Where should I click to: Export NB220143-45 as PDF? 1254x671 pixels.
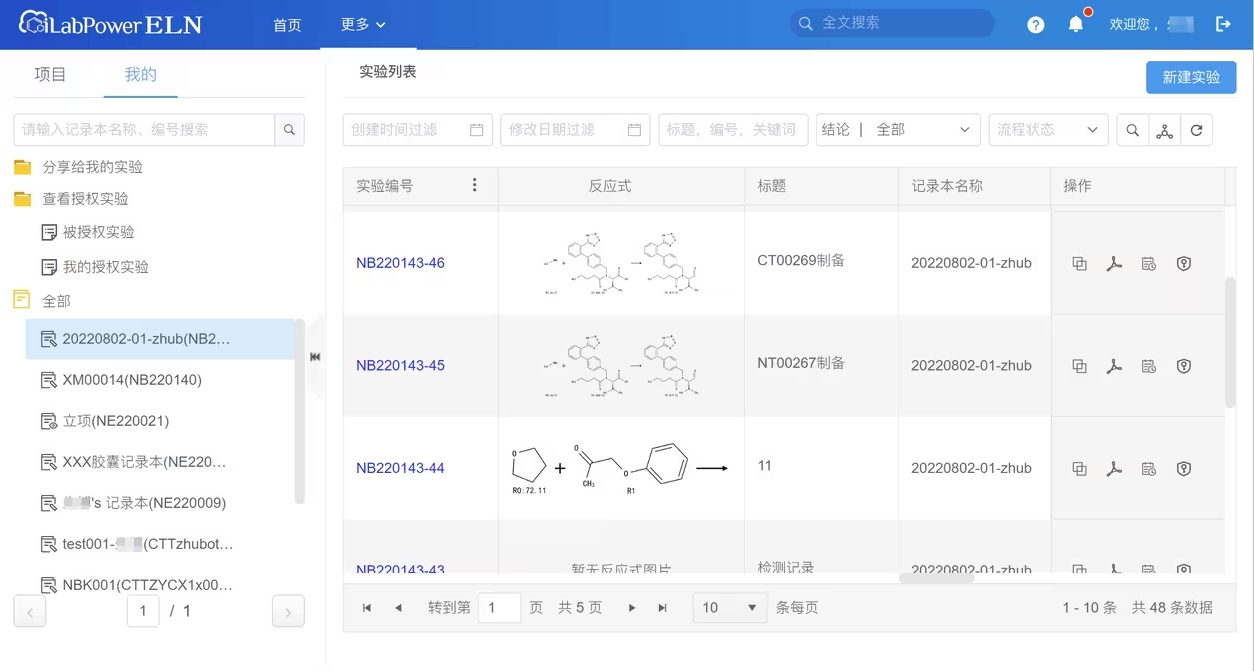[1114, 366]
